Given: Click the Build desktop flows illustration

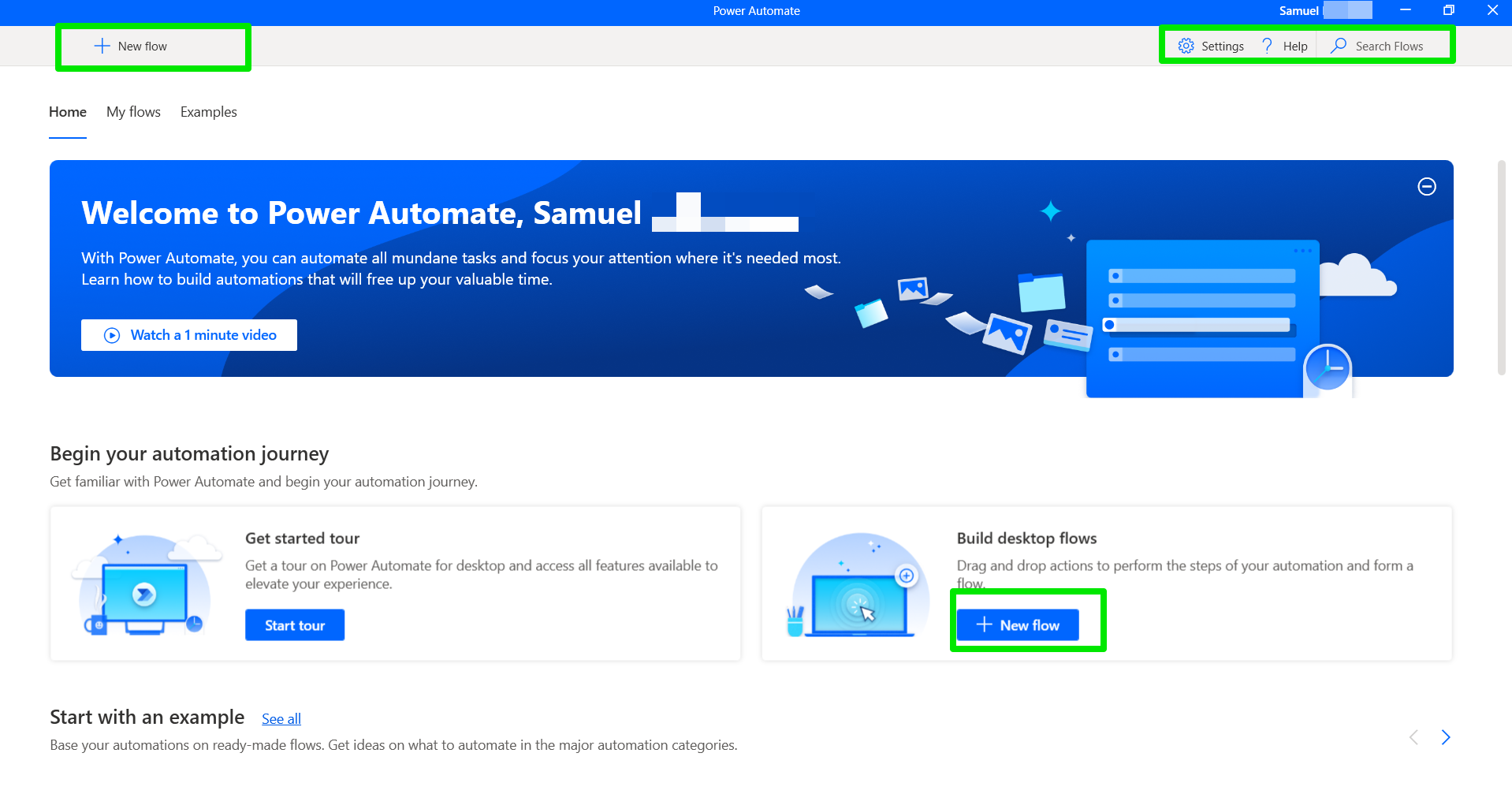Looking at the screenshot, I should coord(859,584).
